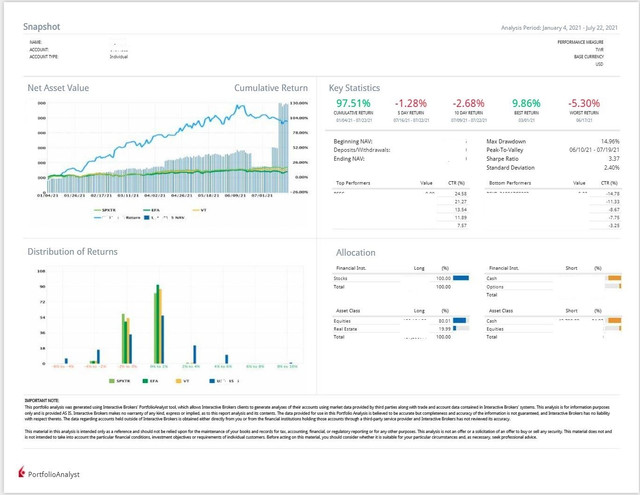This screenshot has height=495, width=640.
Task: Click the ACCOUNT TYPE label
Action: (x=44, y=57)
